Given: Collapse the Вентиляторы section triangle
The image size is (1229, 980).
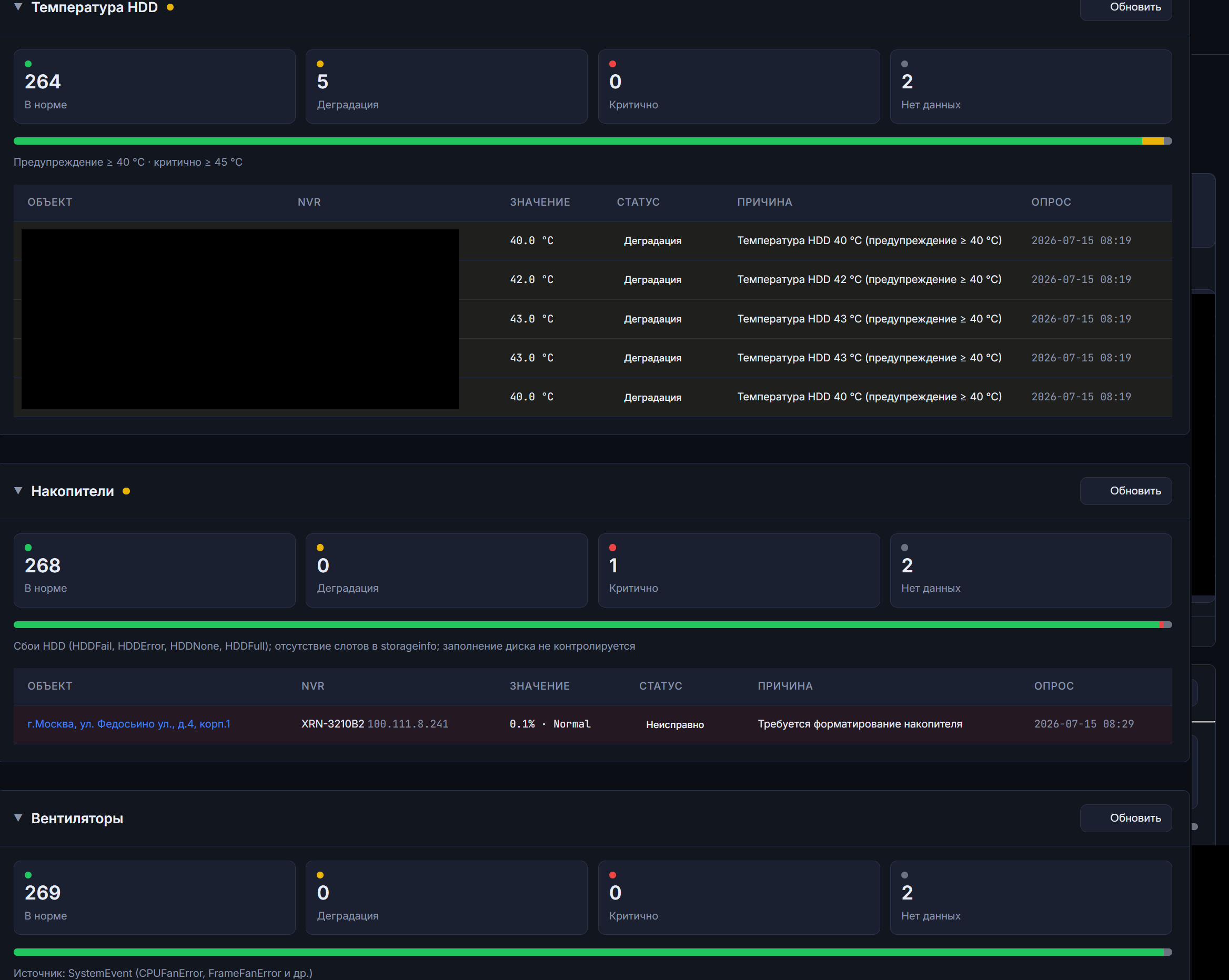Looking at the screenshot, I should [x=18, y=817].
